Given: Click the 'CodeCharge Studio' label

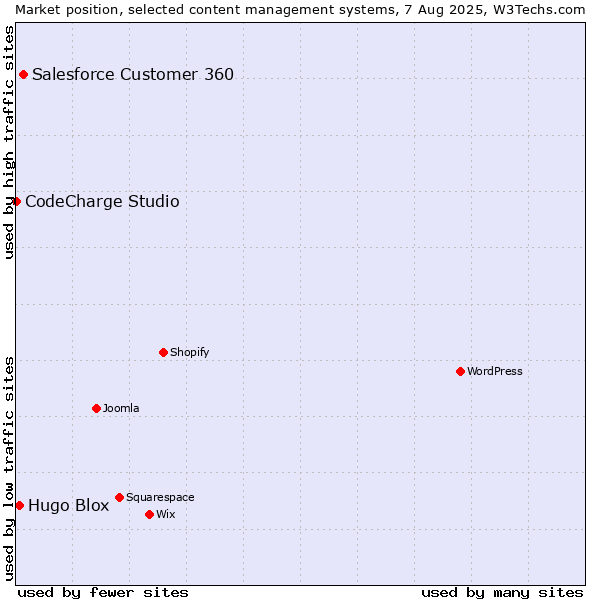Looking at the screenshot, I should pyautogui.click(x=102, y=201).
